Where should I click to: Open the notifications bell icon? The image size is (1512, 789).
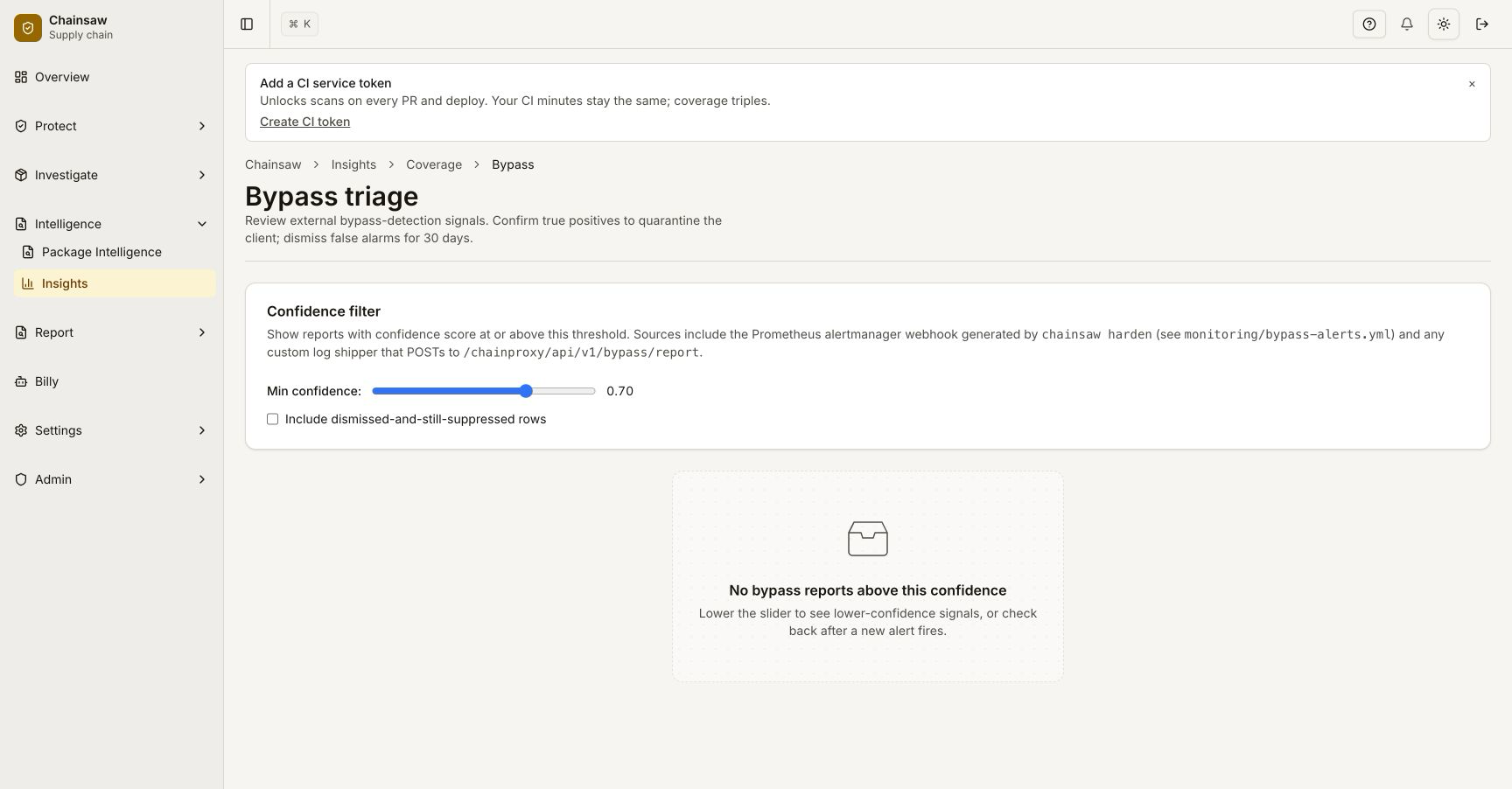(x=1407, y=24)
